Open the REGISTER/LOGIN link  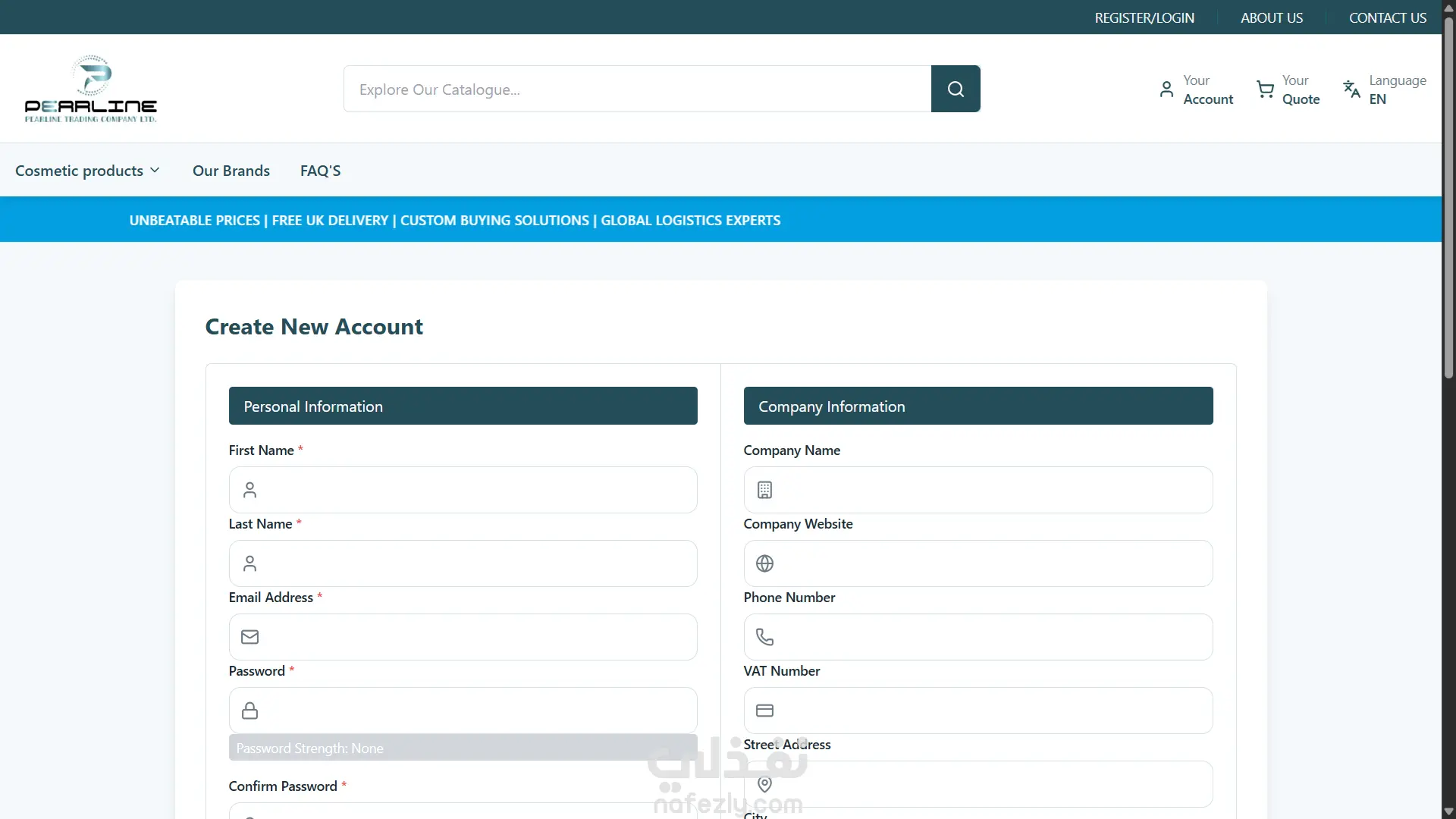[1144, 17]
